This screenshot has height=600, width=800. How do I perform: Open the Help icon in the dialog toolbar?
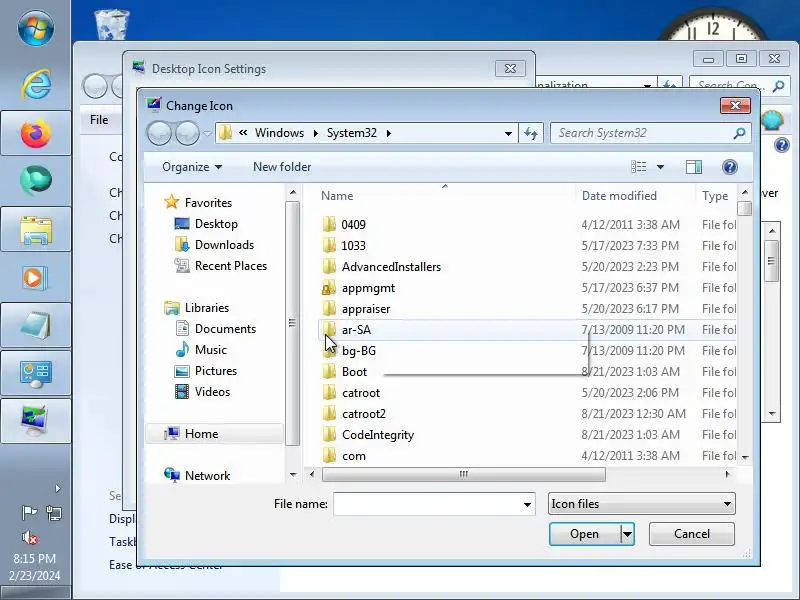[730, 167]
